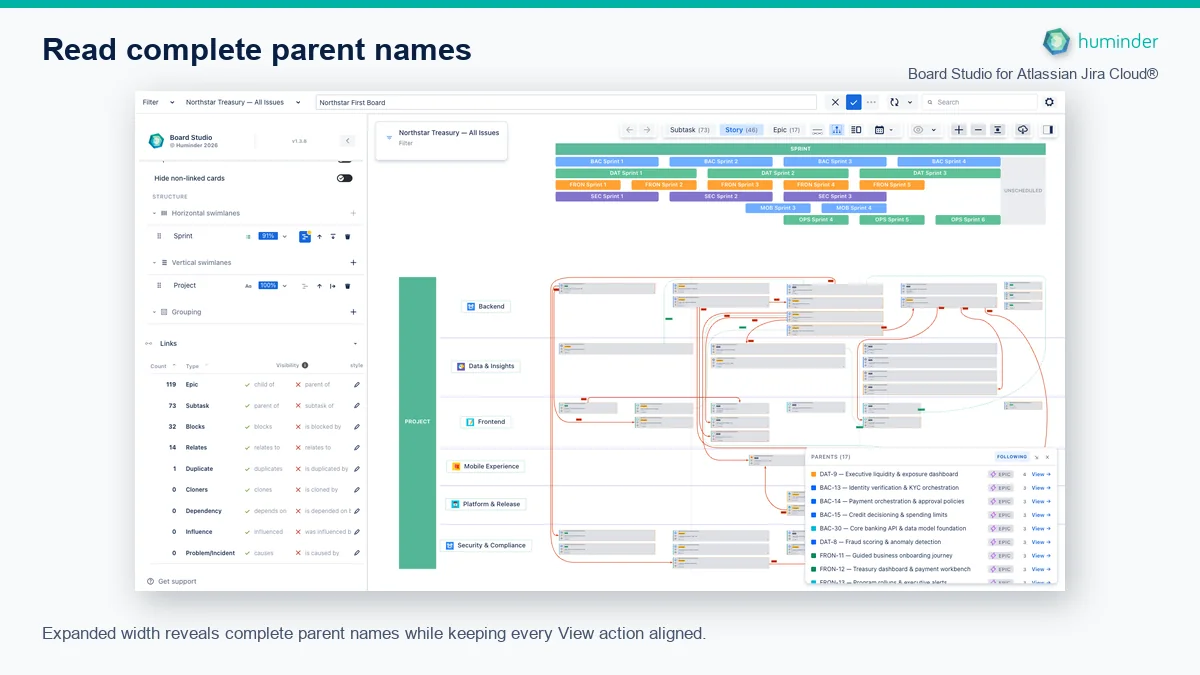Image resolution: width=1200 pixels, height=675 pixels.
Task: Expand the Grouping section
Action: [x=154, y=312]
